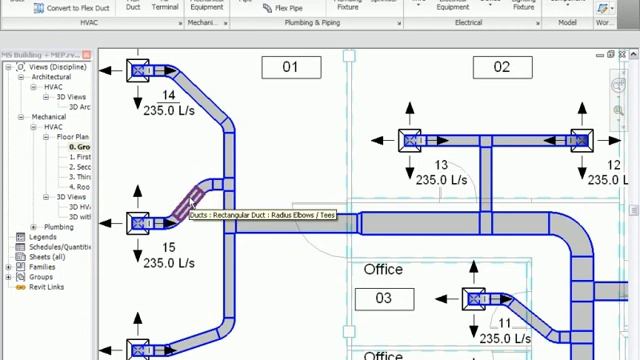Screen dimensions: 640x360
Task: Open the '1. First' floor plan
Action: (x=80, y=157)
